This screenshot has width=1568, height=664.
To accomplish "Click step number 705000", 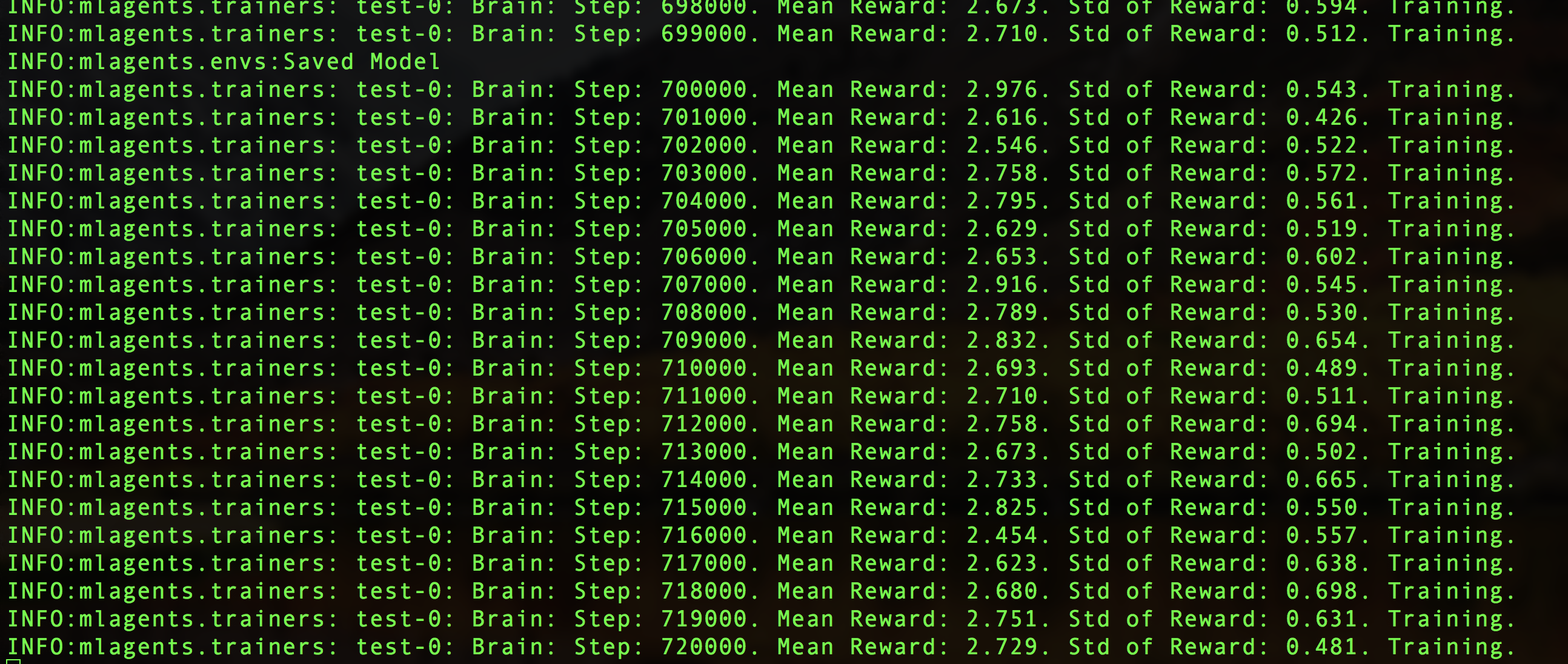I will click(x=703, y=229).
